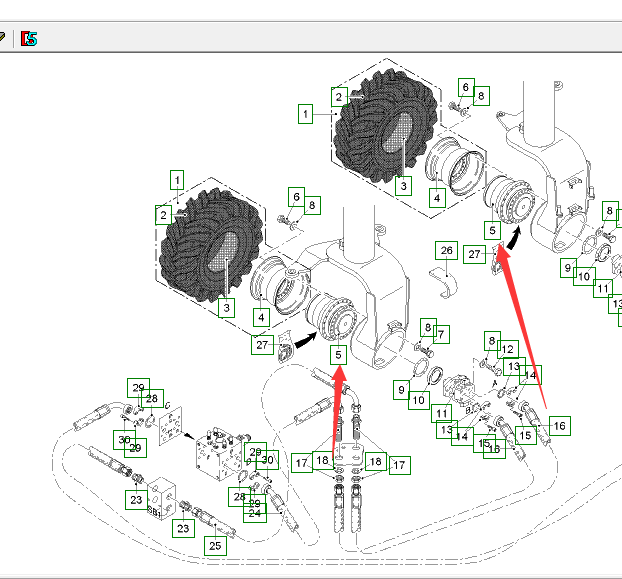Select callout 1 left of the upper-right tire

click(305, 114)
